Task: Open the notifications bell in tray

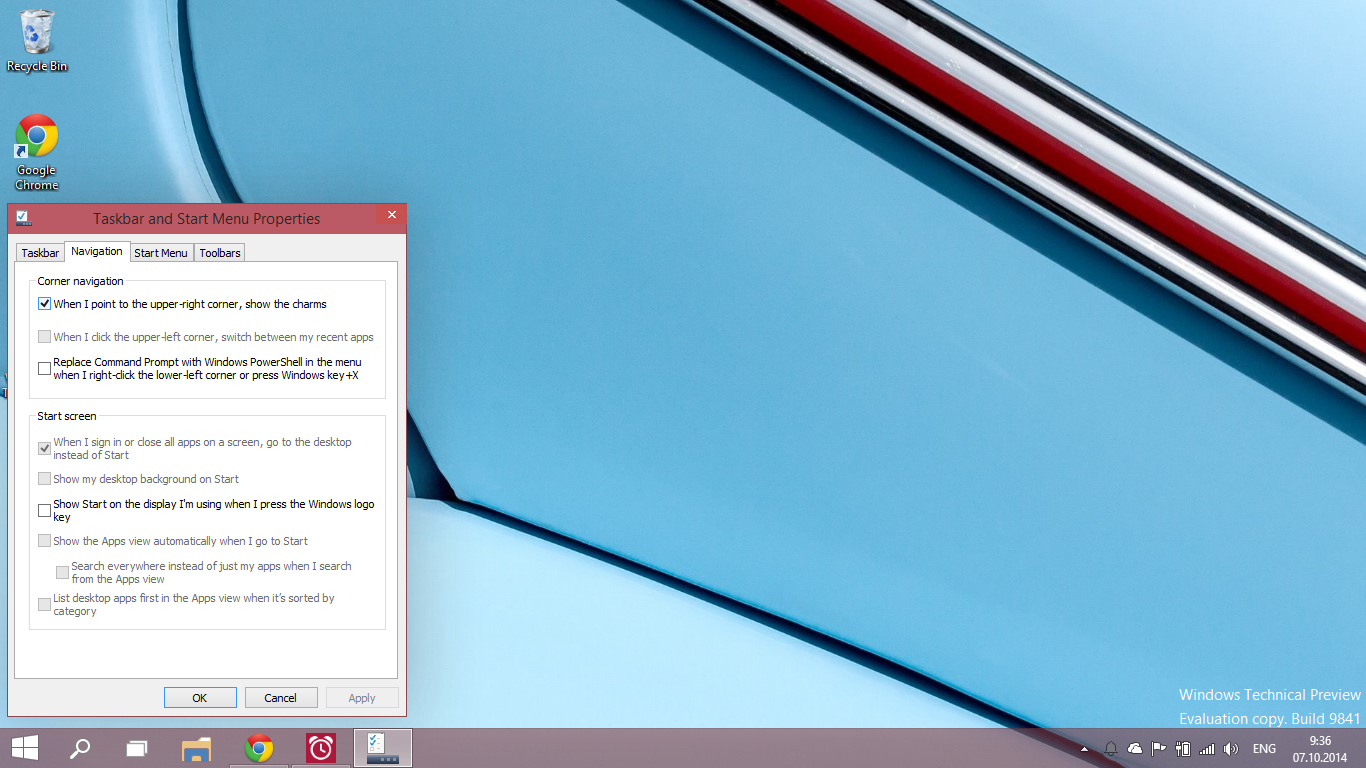Action: [1111, 748]
